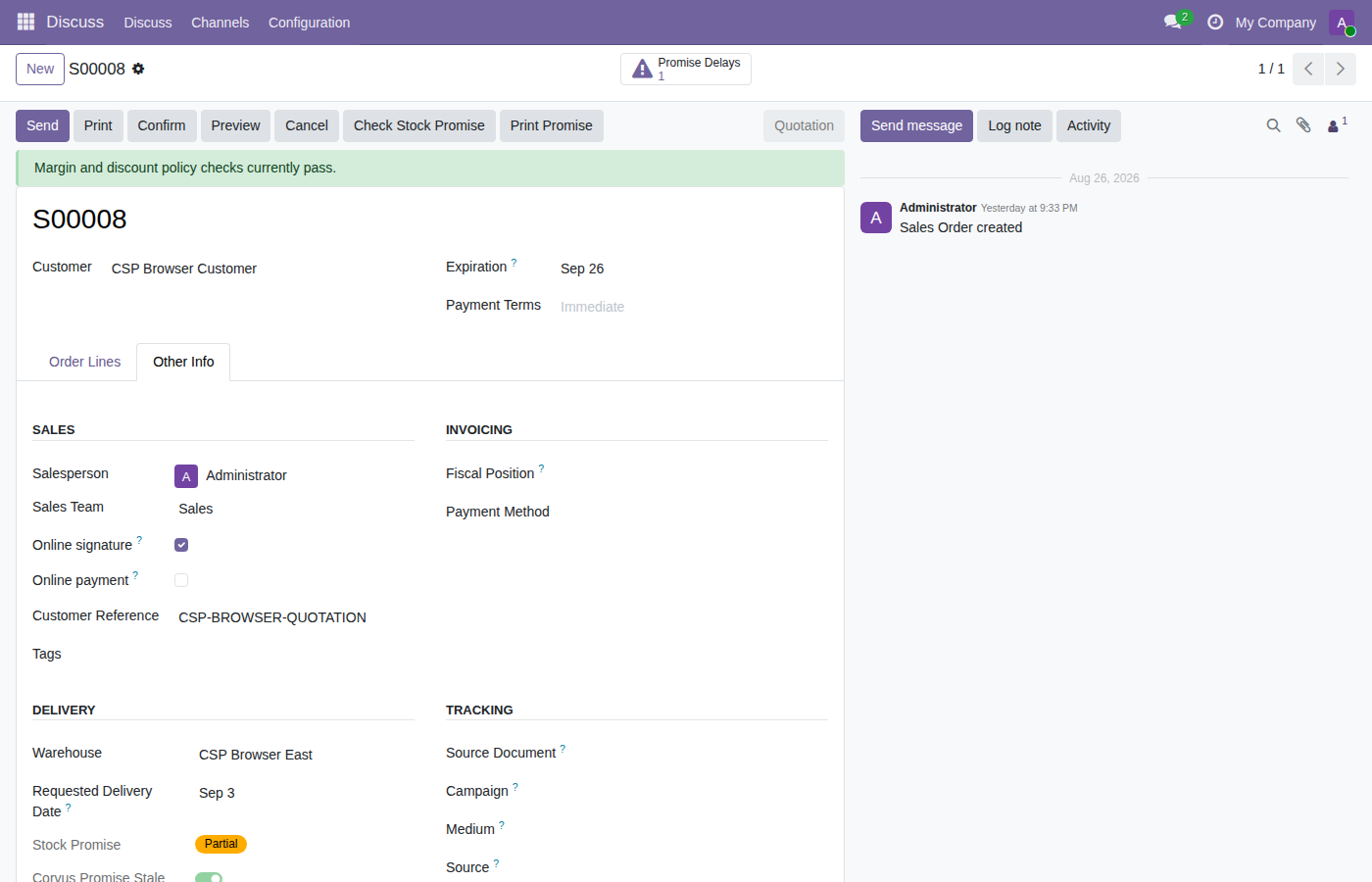Click the purple Send button
This screenshot has width=1372, height=882.
pos(42,125)
